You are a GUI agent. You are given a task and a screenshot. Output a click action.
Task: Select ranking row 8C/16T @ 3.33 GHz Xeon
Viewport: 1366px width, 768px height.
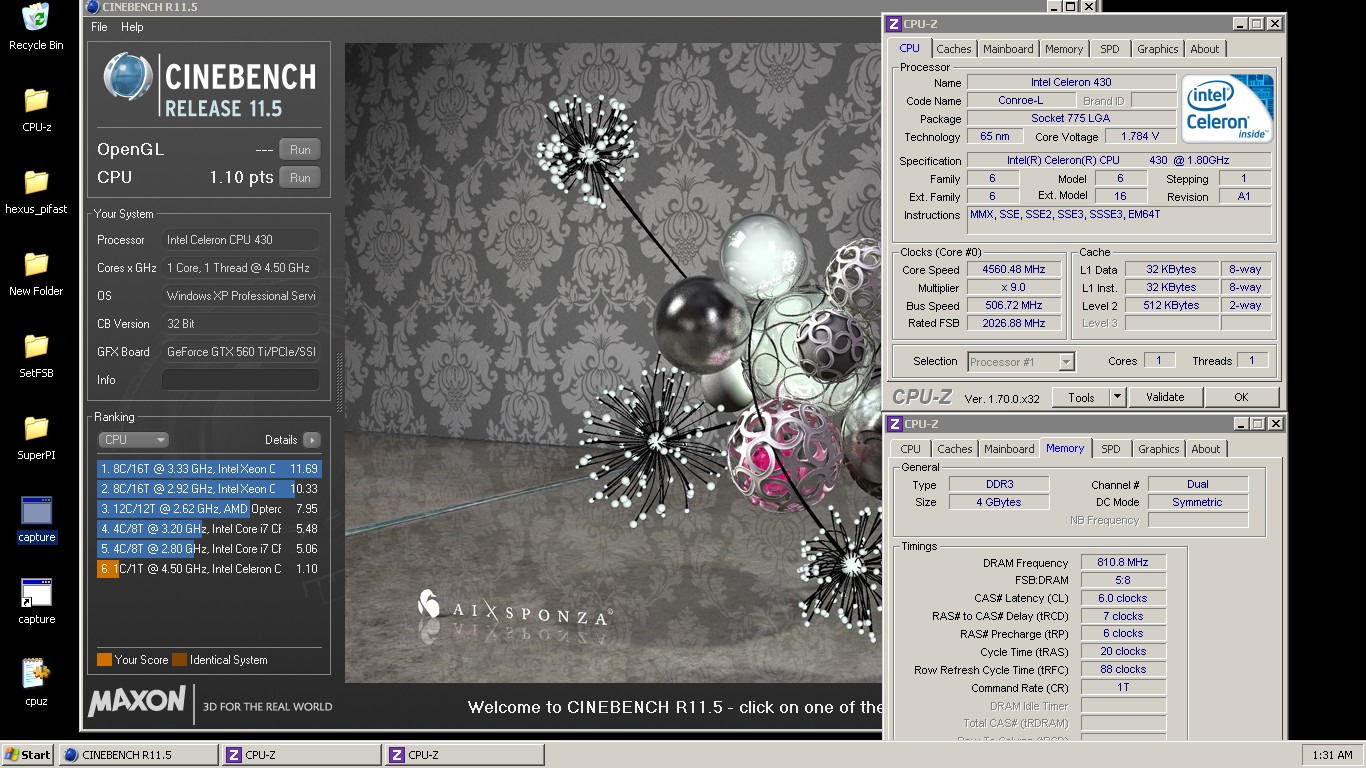[209, 468]
